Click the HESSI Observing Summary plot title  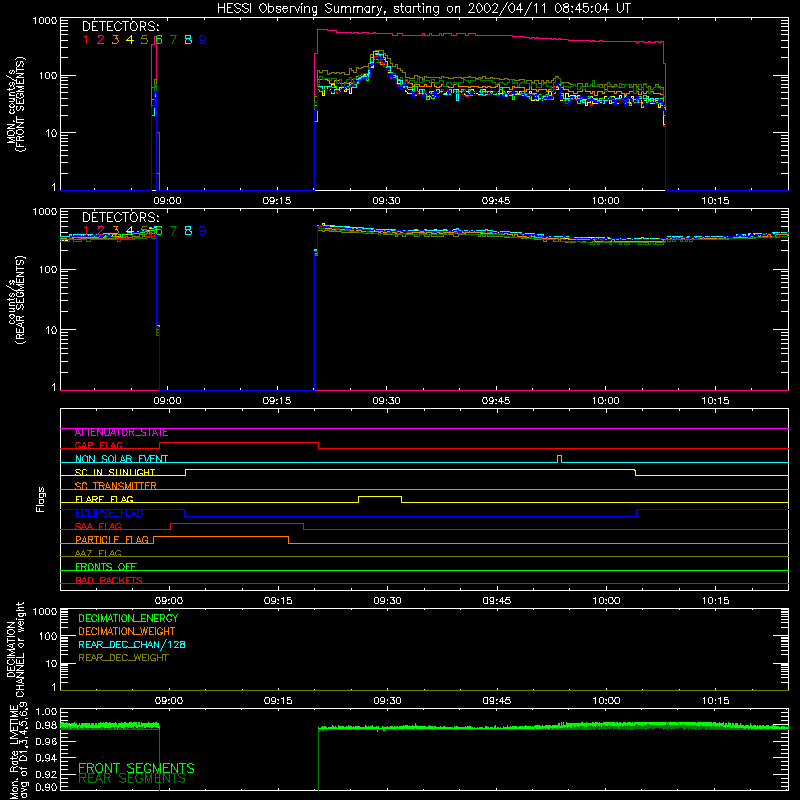[x=423, y=9]
